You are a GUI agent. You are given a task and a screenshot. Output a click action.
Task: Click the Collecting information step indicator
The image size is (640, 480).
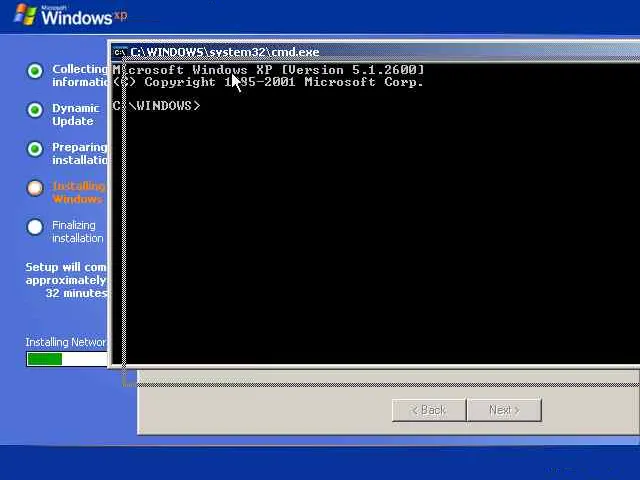point(35,71)
